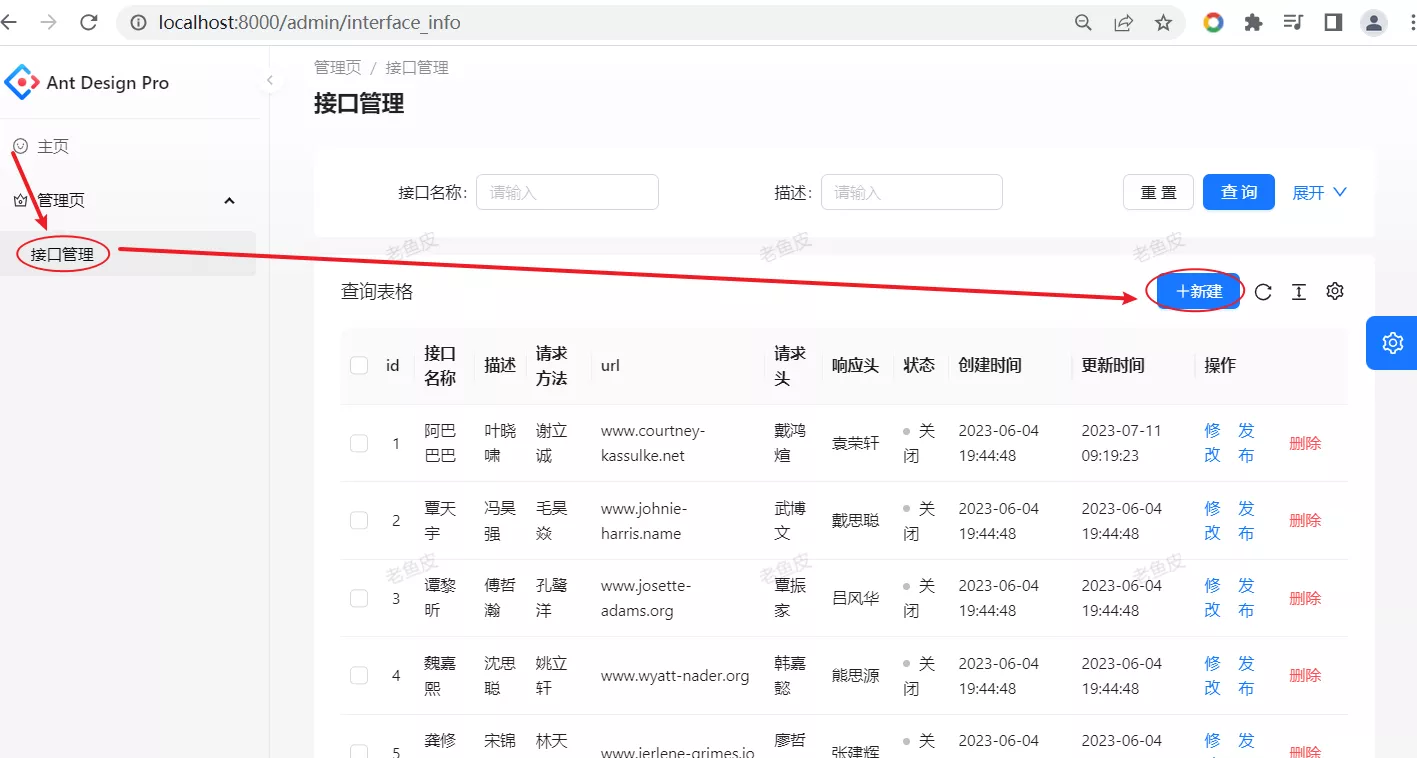
Task: Click 修改 for 覃天宇 row
Action: click(x=1213, y=520)
